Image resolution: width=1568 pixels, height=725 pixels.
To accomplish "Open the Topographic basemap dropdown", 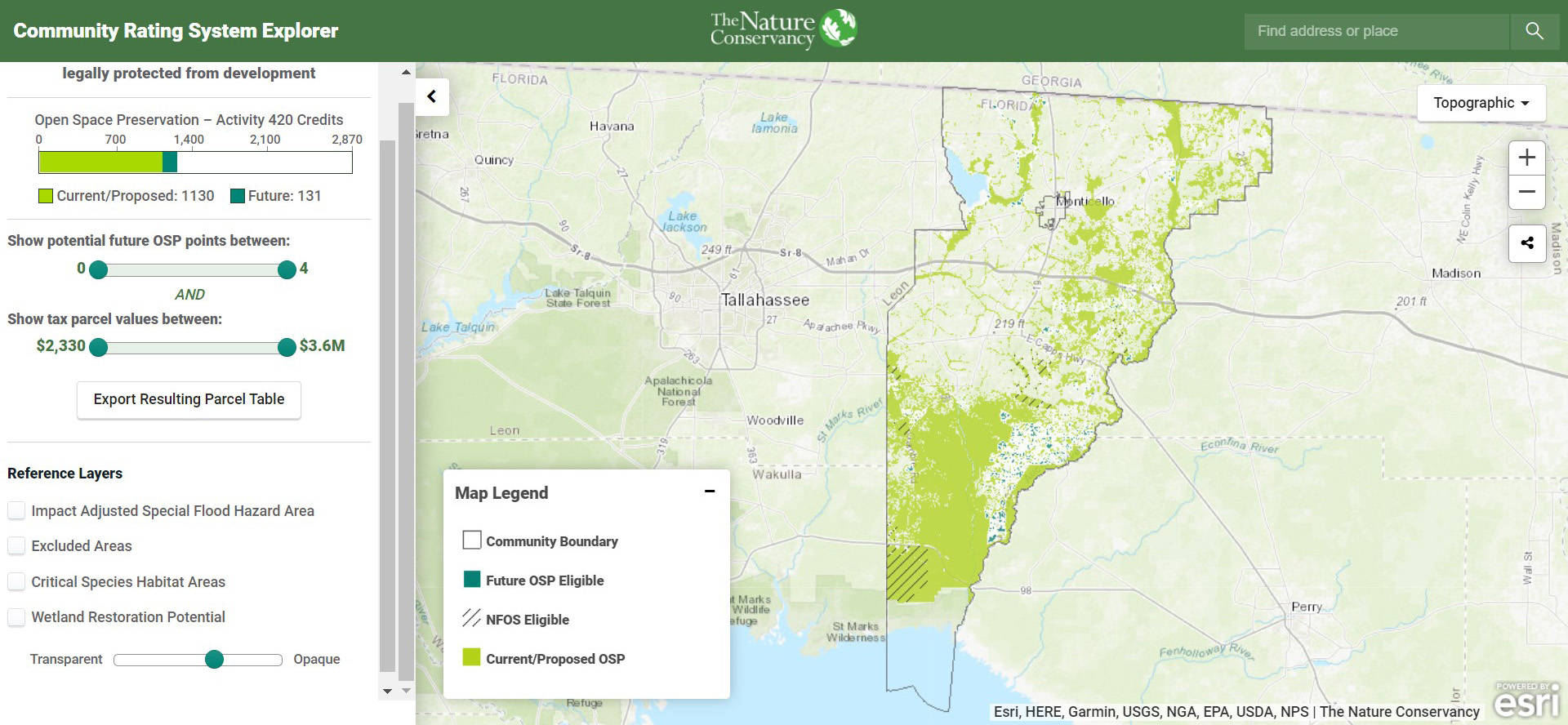I will 1481,103.
